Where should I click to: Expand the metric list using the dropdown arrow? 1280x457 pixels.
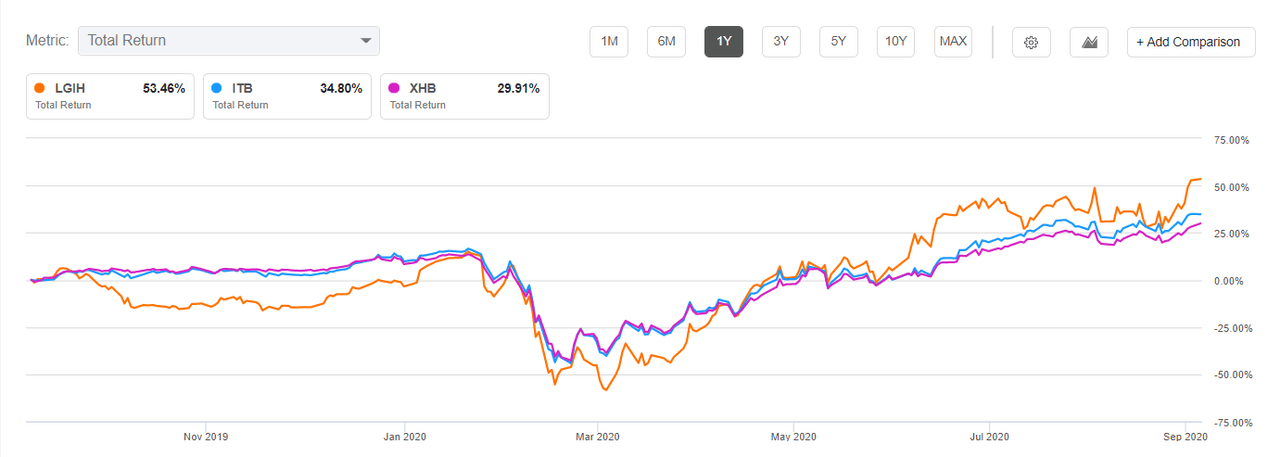point(365,41)
